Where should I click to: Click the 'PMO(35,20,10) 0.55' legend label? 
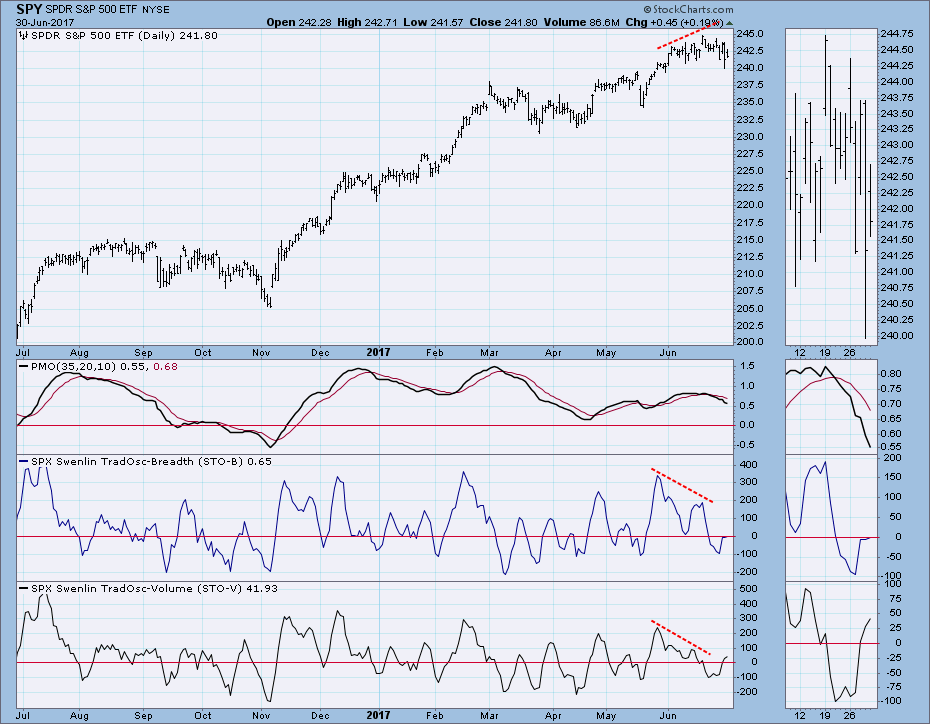[89, 366]
